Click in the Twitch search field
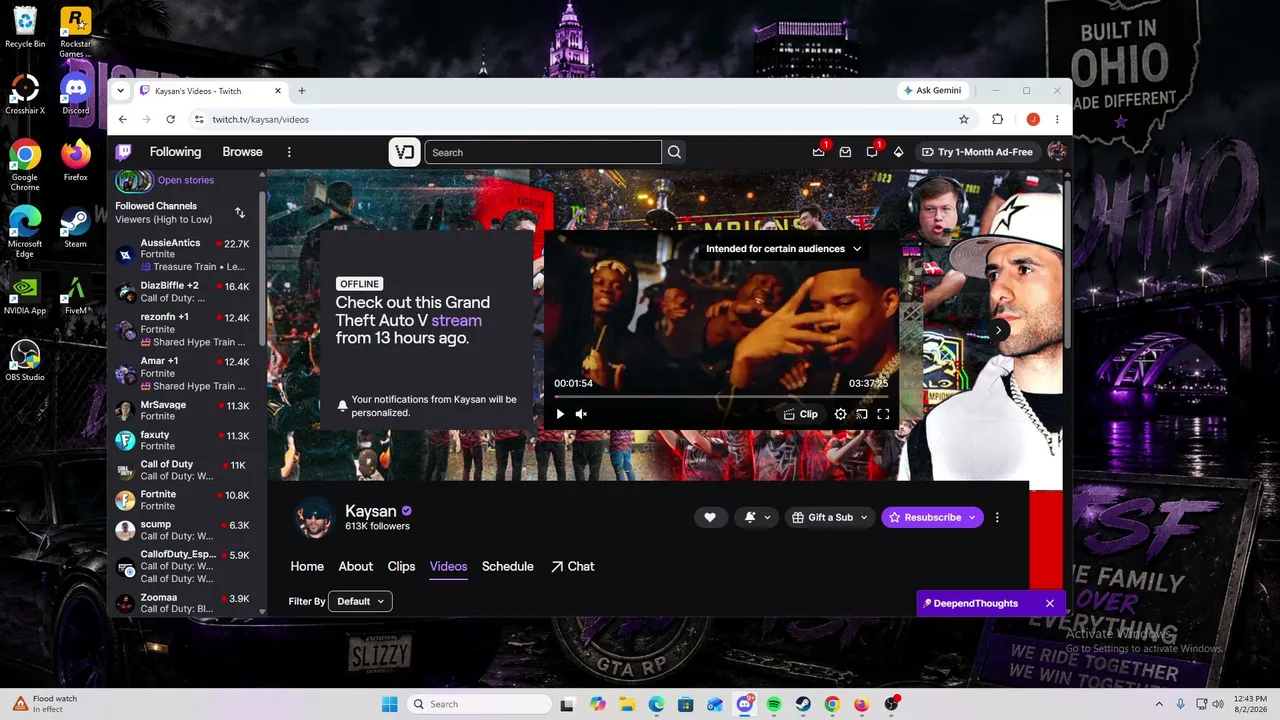1280x720 pixels. point(543,152)
